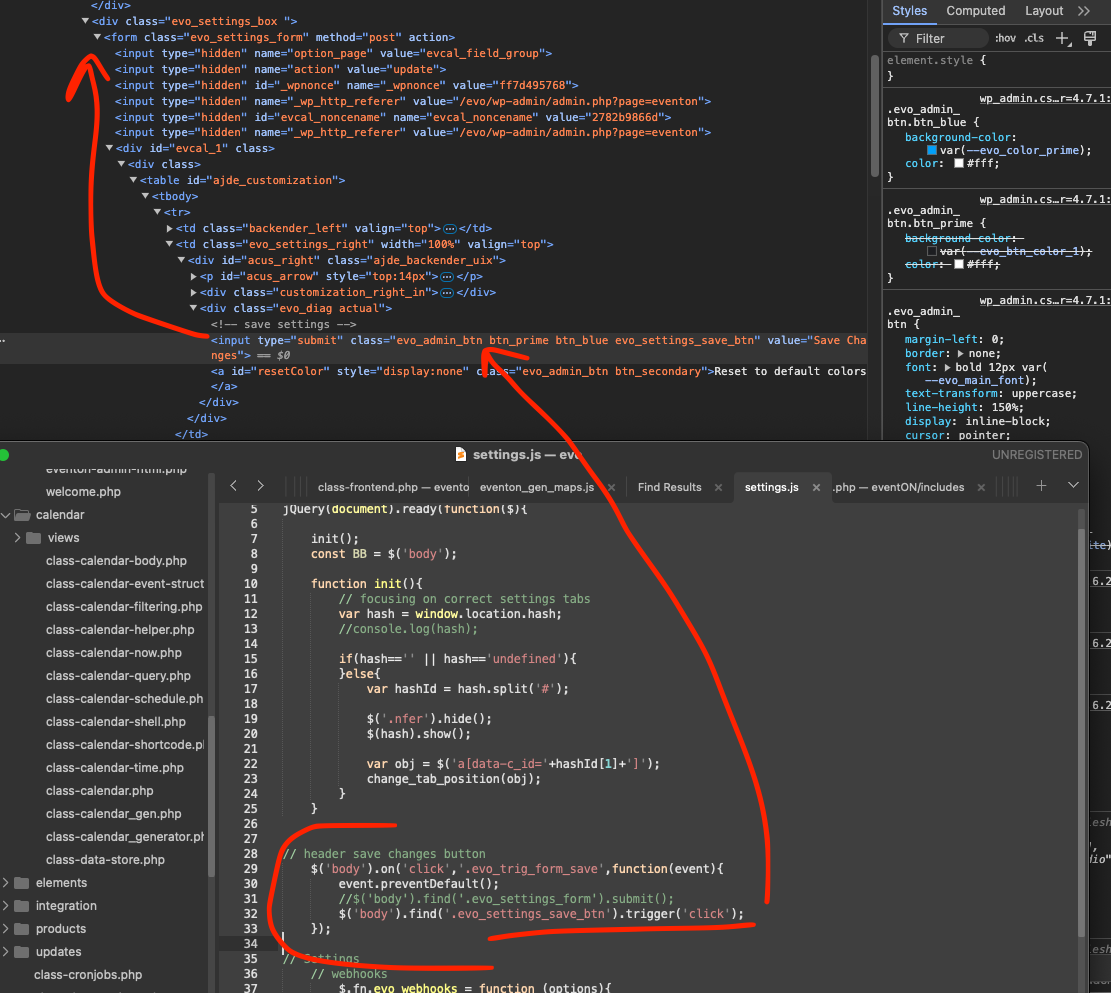
Task: Show more DevTools sidebar tabs chevron
Action: coord(1083,11)
